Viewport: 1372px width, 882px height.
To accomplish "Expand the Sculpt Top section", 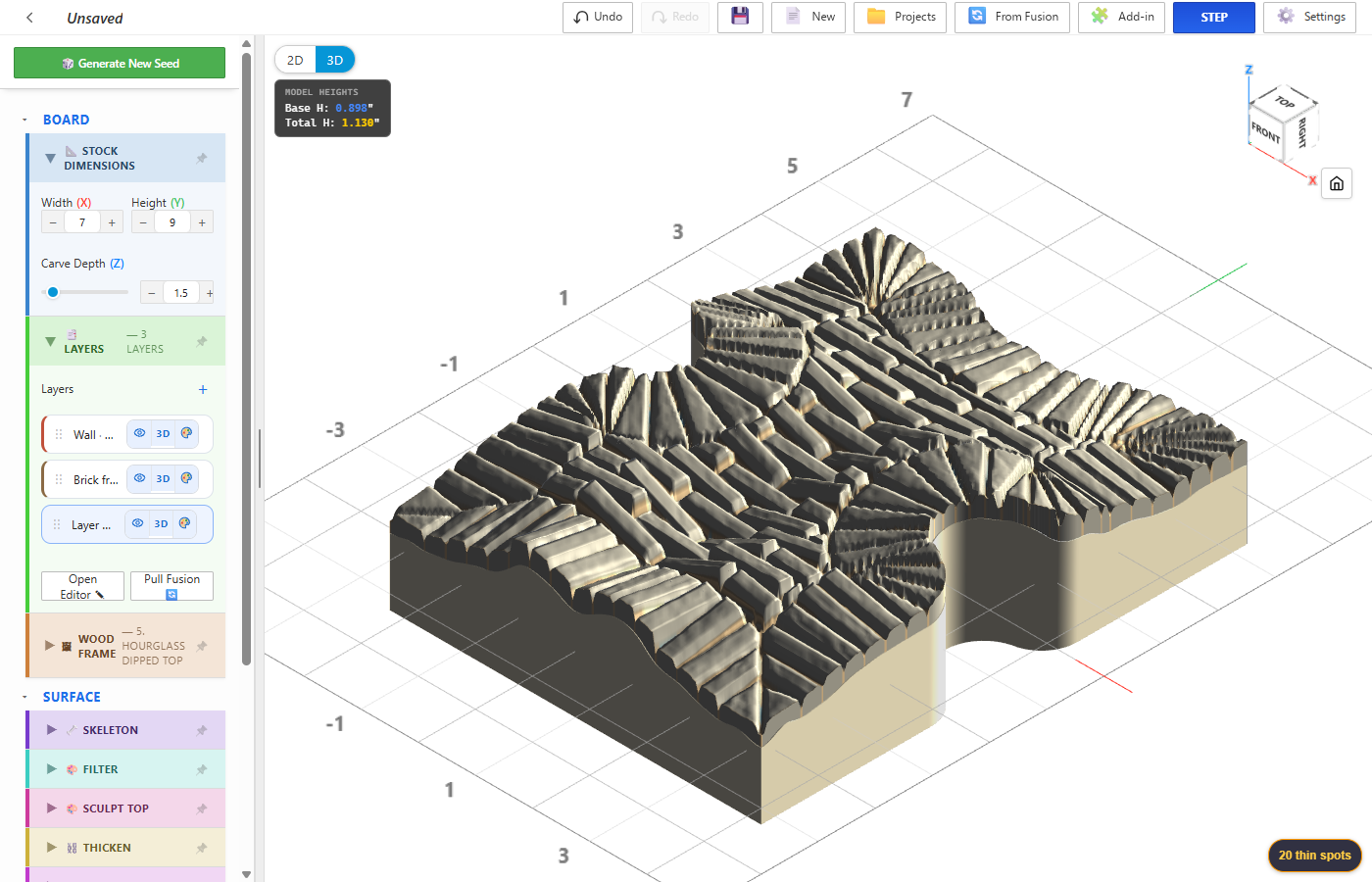I will point(52,808).
